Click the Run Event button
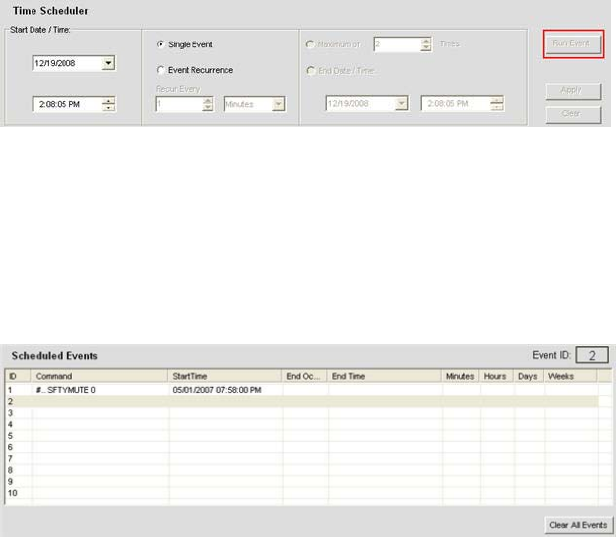This screenshot has width=616, height=537. [x=573, y=44]
